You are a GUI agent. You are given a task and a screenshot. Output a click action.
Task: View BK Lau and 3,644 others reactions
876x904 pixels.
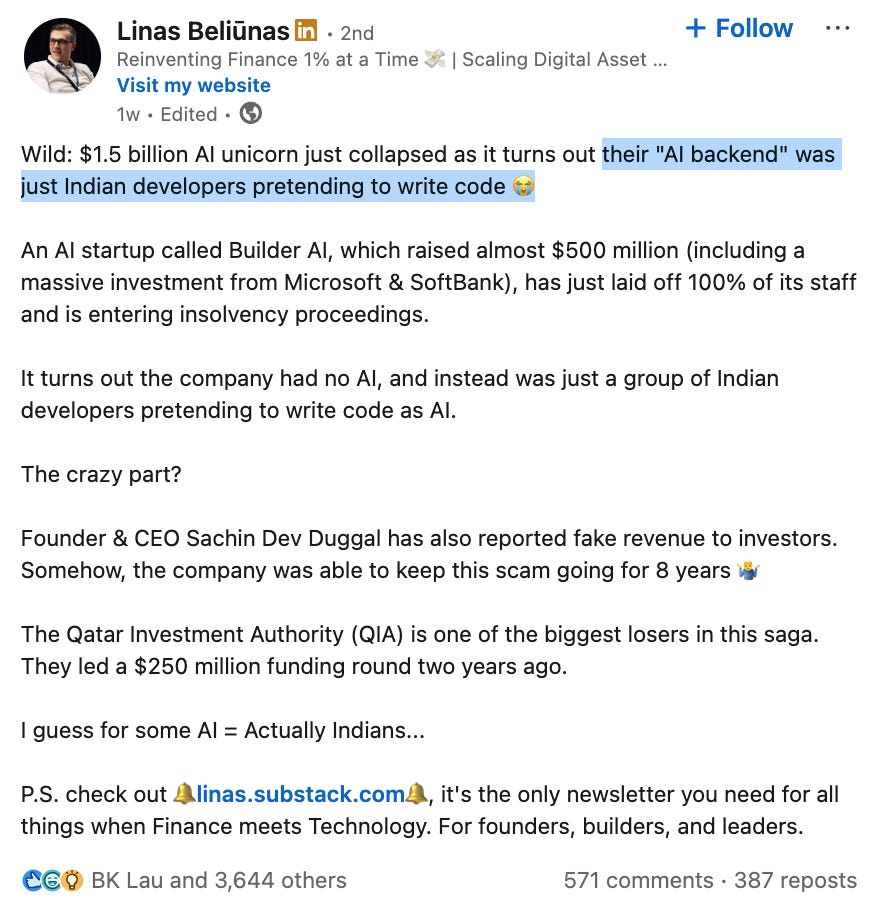(x=219, y=880)
